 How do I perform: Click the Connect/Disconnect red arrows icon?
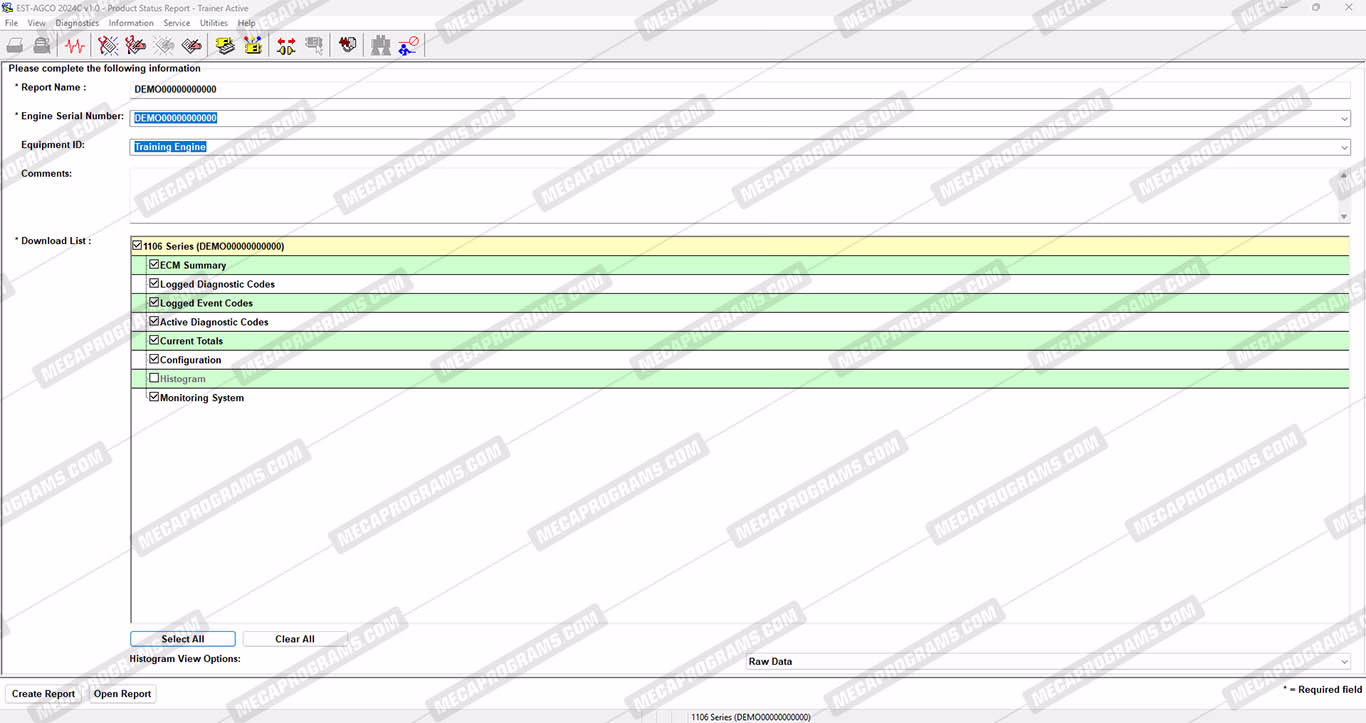point(286,45)
